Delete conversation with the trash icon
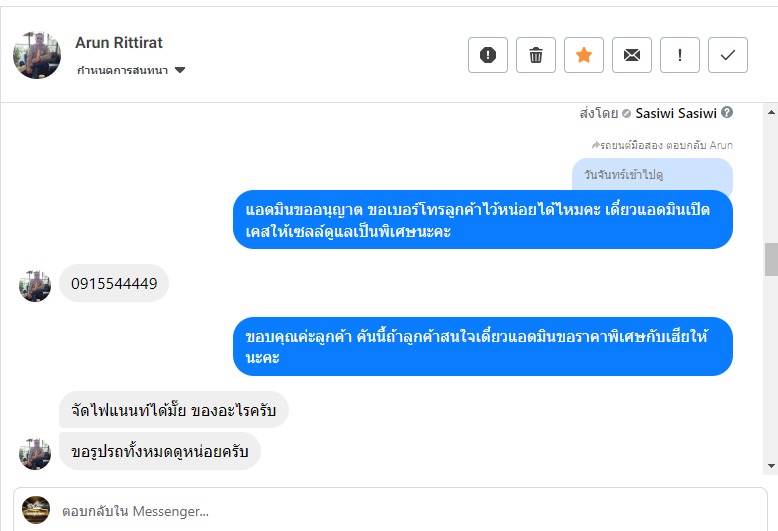The height and width of the screenshot is (531, 778). (536, 55)
